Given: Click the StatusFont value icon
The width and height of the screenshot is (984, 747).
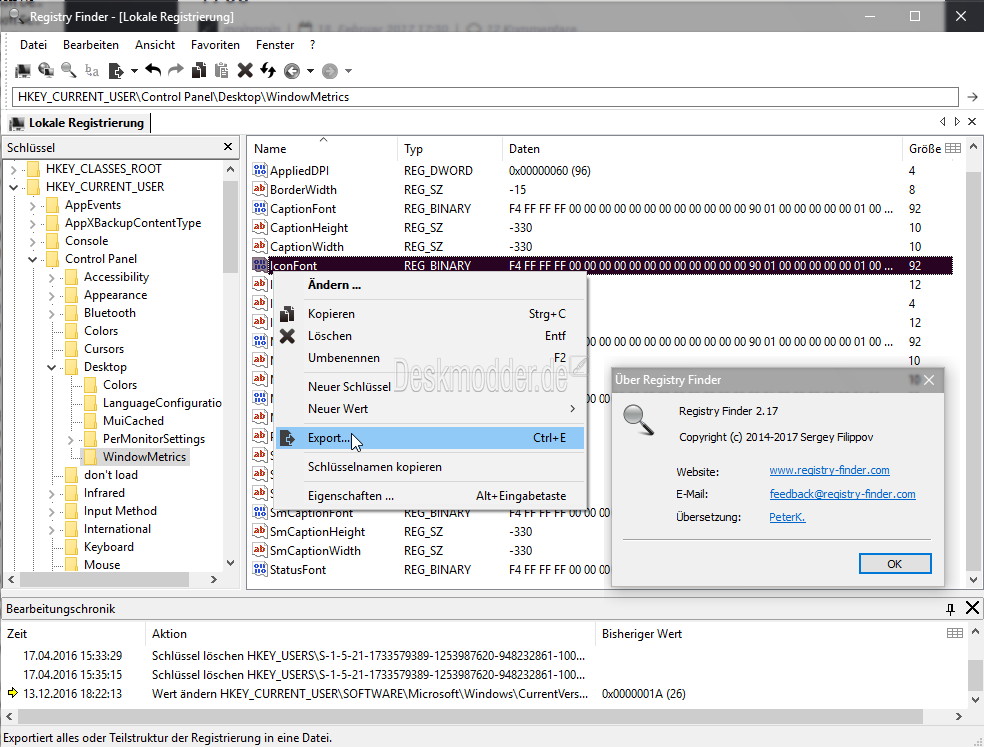Looking at the screenshot, I should pyautogui.click(x=260, y=569).
